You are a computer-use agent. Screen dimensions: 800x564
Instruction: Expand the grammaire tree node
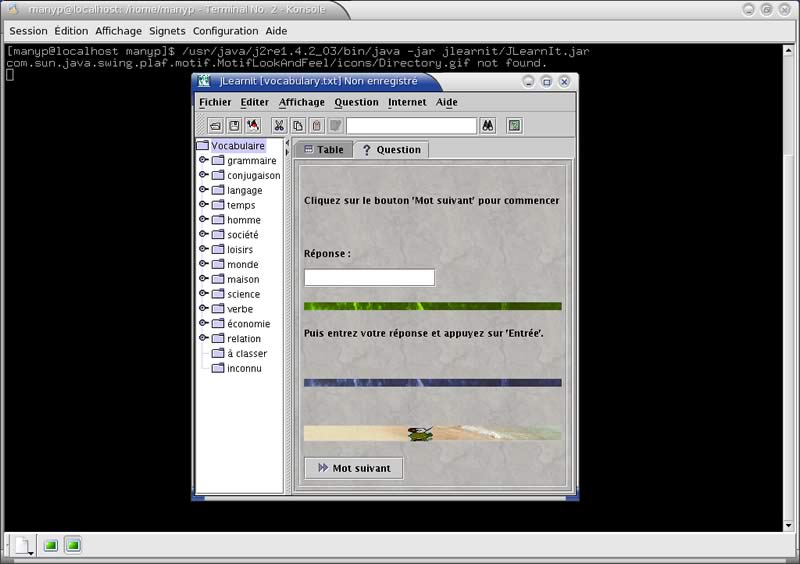(203, 160)
